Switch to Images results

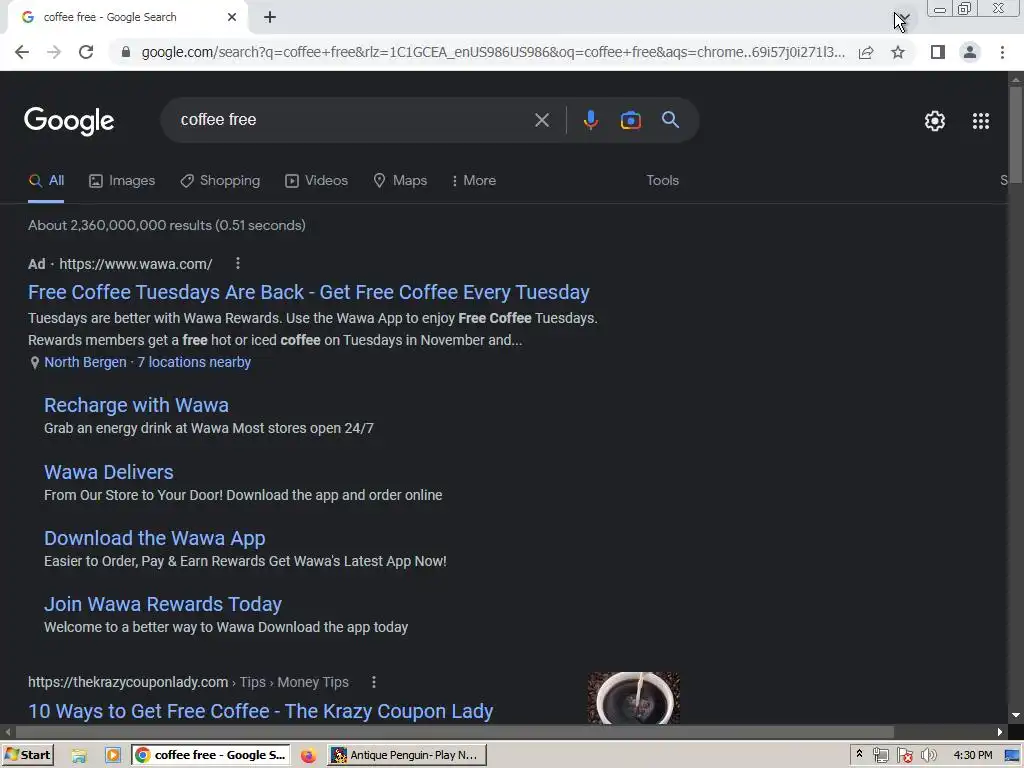pyautogui.click(x=122, y=181)
